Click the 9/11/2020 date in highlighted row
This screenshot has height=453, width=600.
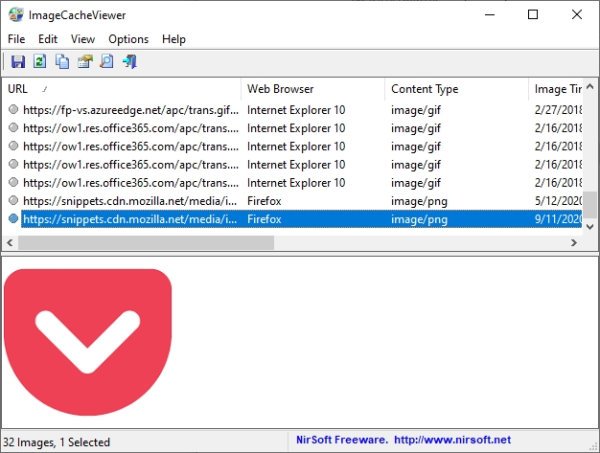pyautogui.click(x=558, y=219)
